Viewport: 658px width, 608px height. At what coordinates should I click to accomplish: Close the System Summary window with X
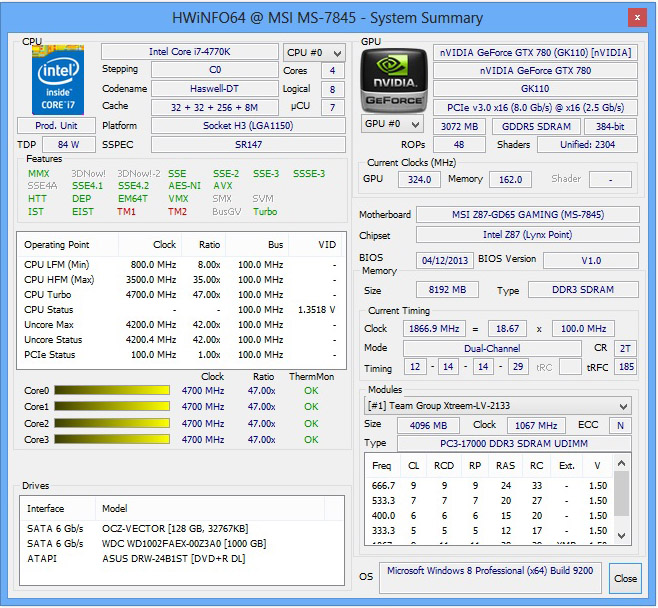[x=637, y=18]
